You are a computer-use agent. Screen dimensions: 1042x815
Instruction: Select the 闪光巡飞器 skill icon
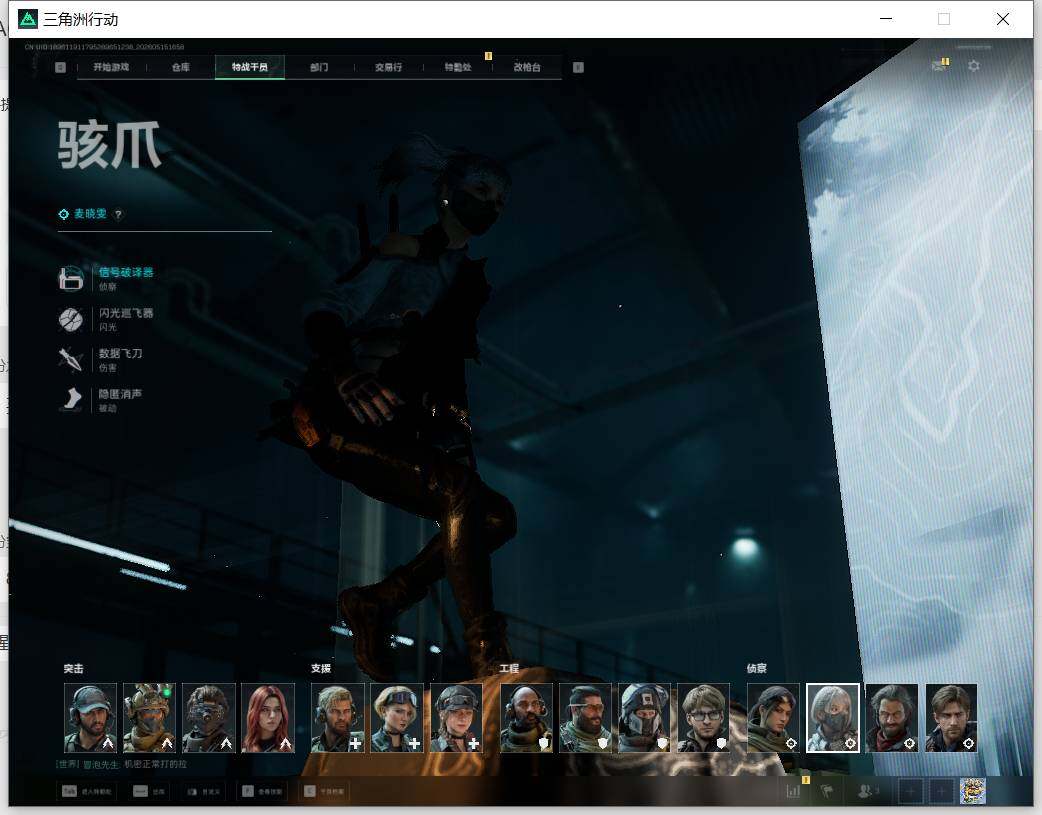click(70, 319)
